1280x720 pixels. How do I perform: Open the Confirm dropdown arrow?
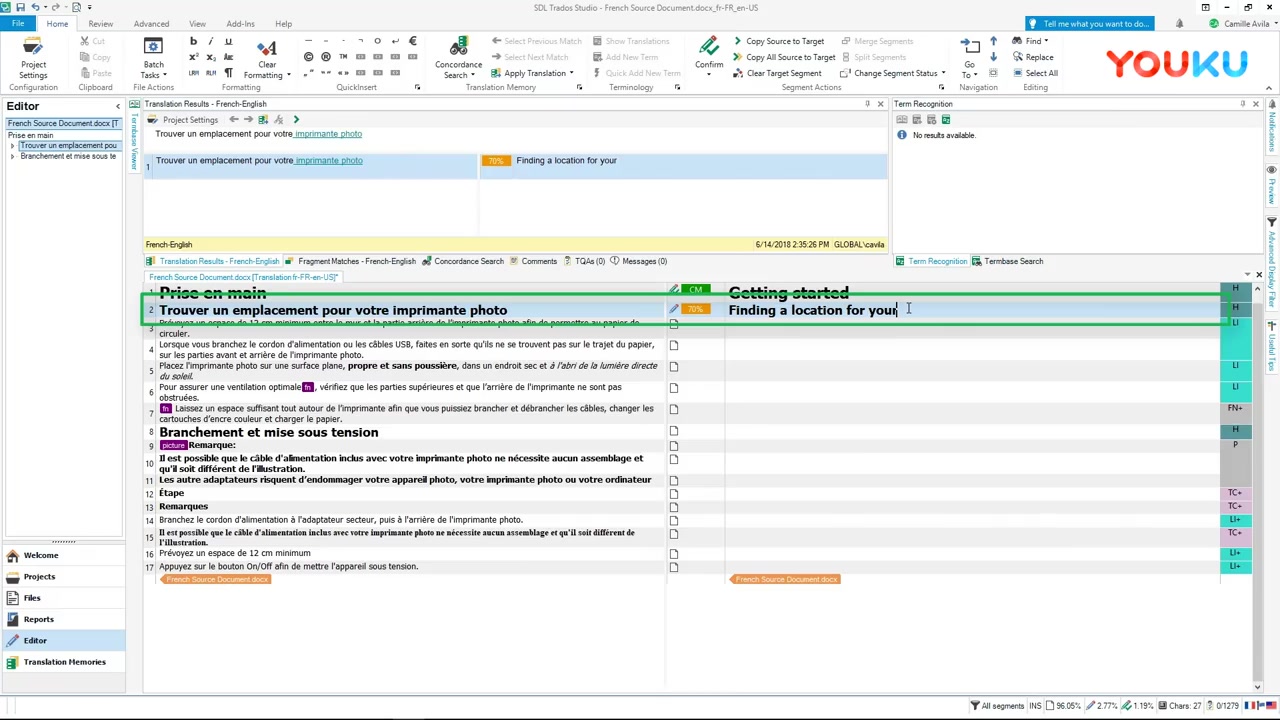point(708,75)
